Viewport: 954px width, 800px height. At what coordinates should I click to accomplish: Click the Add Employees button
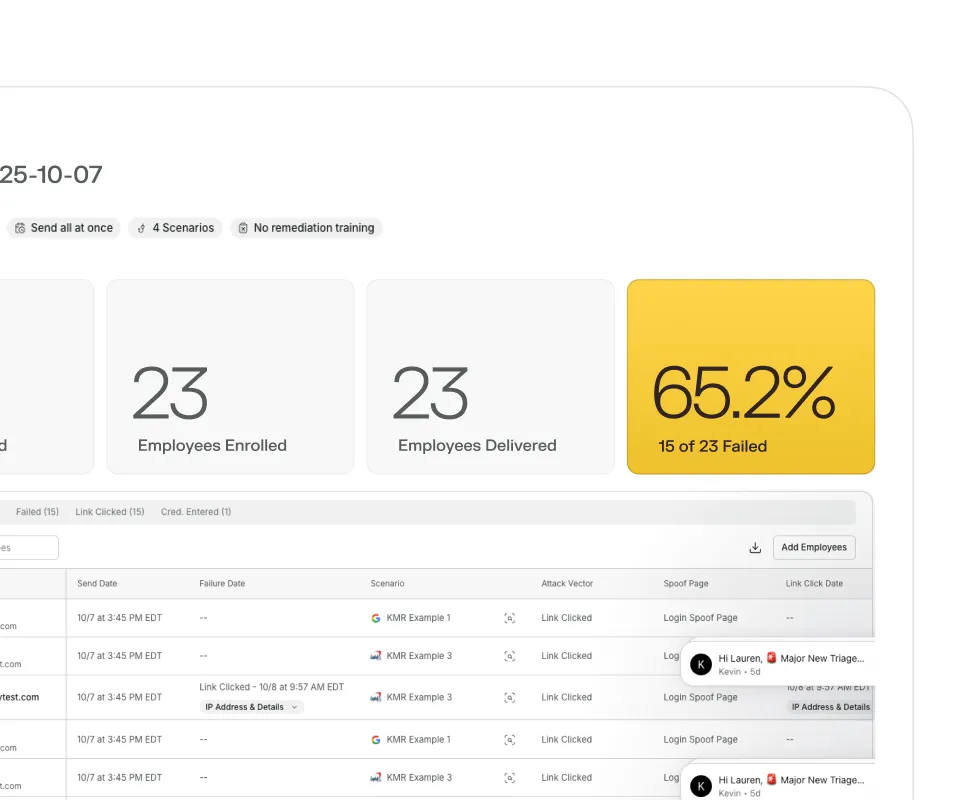813,548
